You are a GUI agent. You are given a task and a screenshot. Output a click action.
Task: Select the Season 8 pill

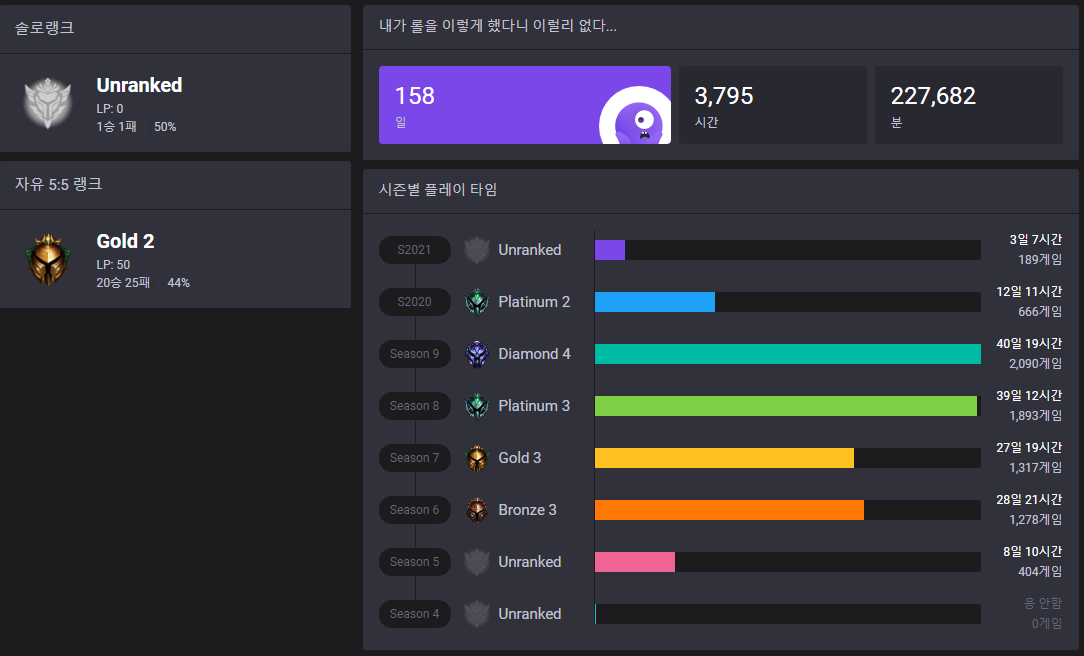point(415,406)
